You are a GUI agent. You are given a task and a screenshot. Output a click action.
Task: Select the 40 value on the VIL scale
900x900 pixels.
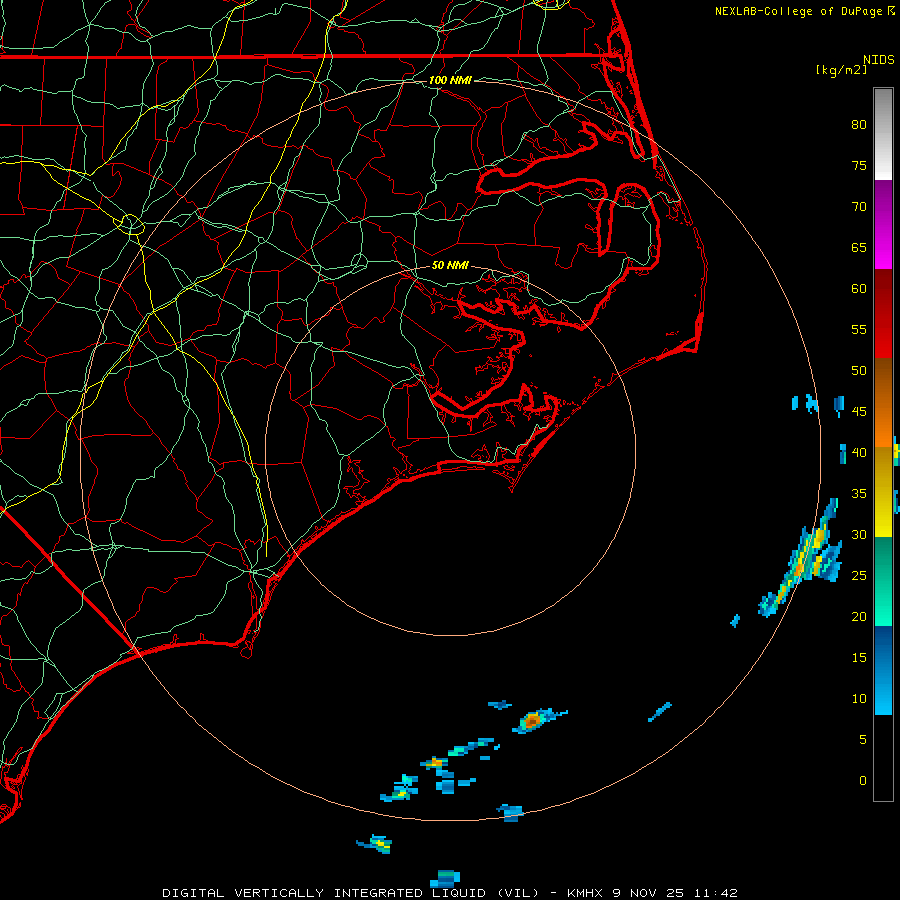pos(859,453)
